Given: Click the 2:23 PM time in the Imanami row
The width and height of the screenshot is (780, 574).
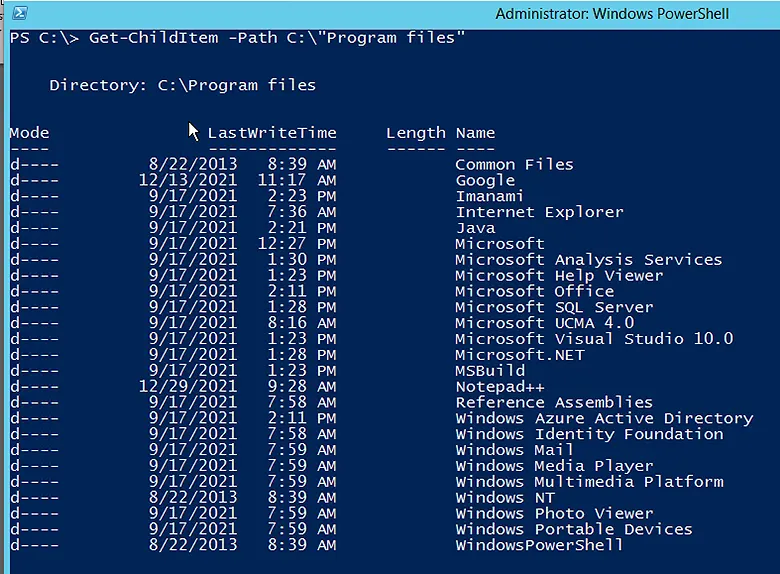Looking at the screenshot, I should [x=302, y=196].
